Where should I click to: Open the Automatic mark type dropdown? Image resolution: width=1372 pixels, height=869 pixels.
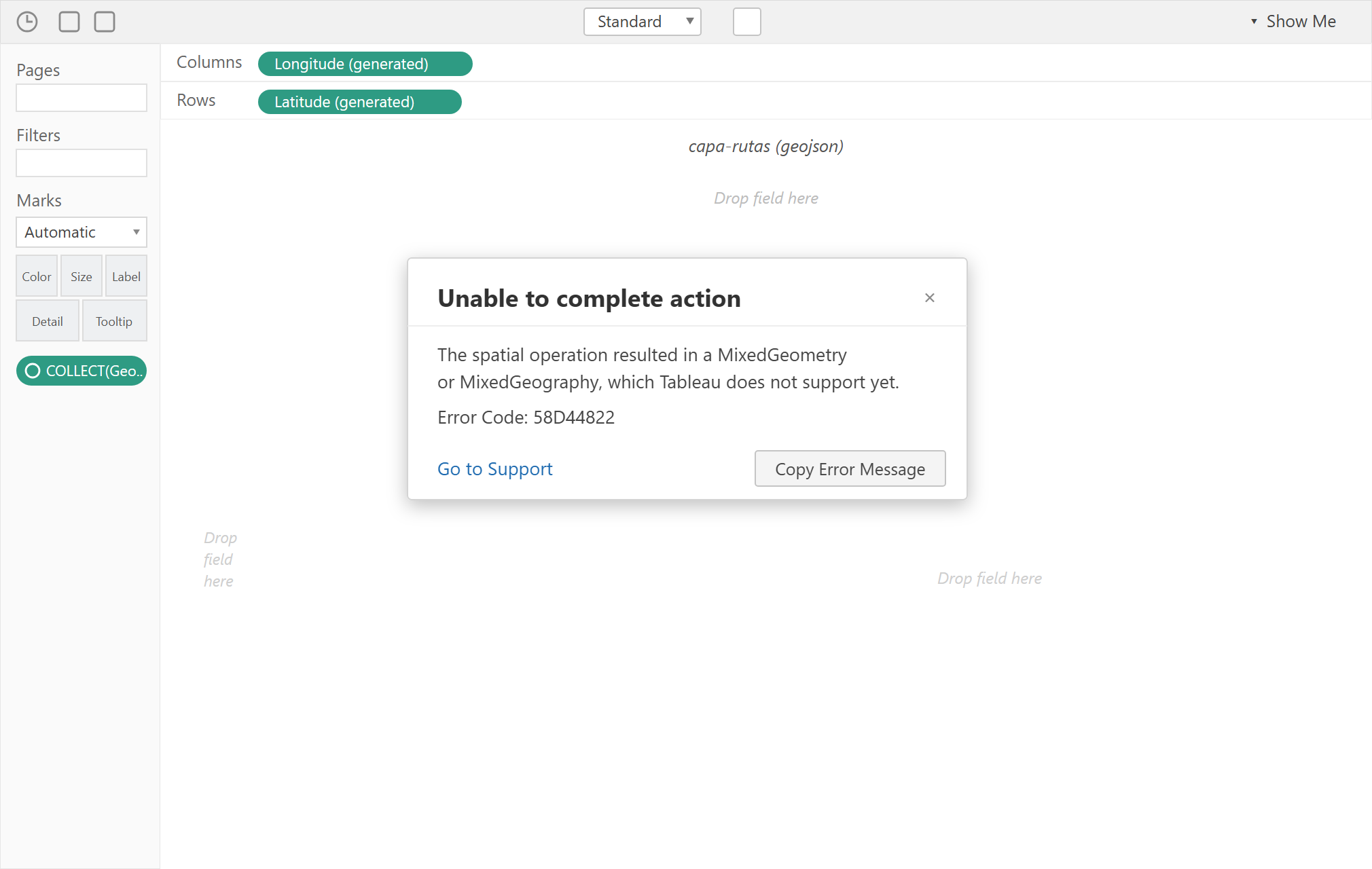tap(82, 232)
